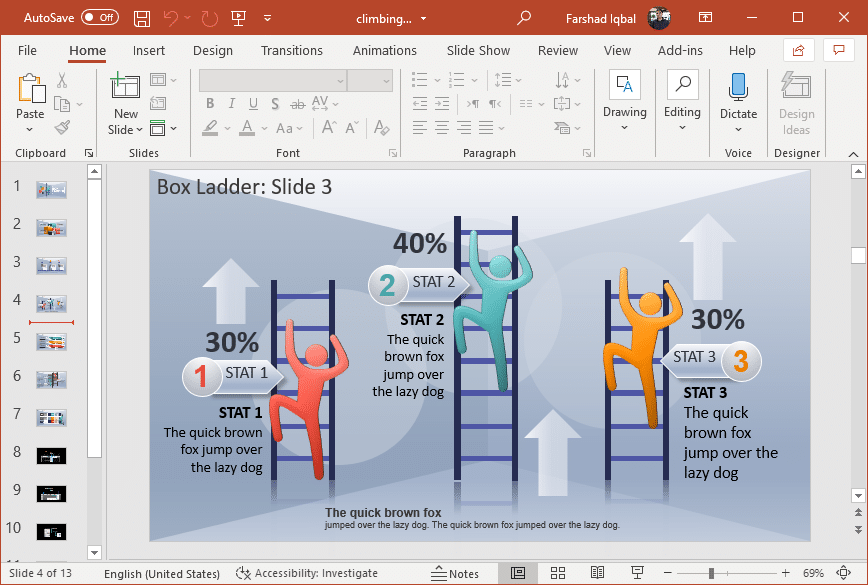868x585 pixels.
Task: Fit slide to current window icon
Action: pyautogui.click(x=843, y=573)
